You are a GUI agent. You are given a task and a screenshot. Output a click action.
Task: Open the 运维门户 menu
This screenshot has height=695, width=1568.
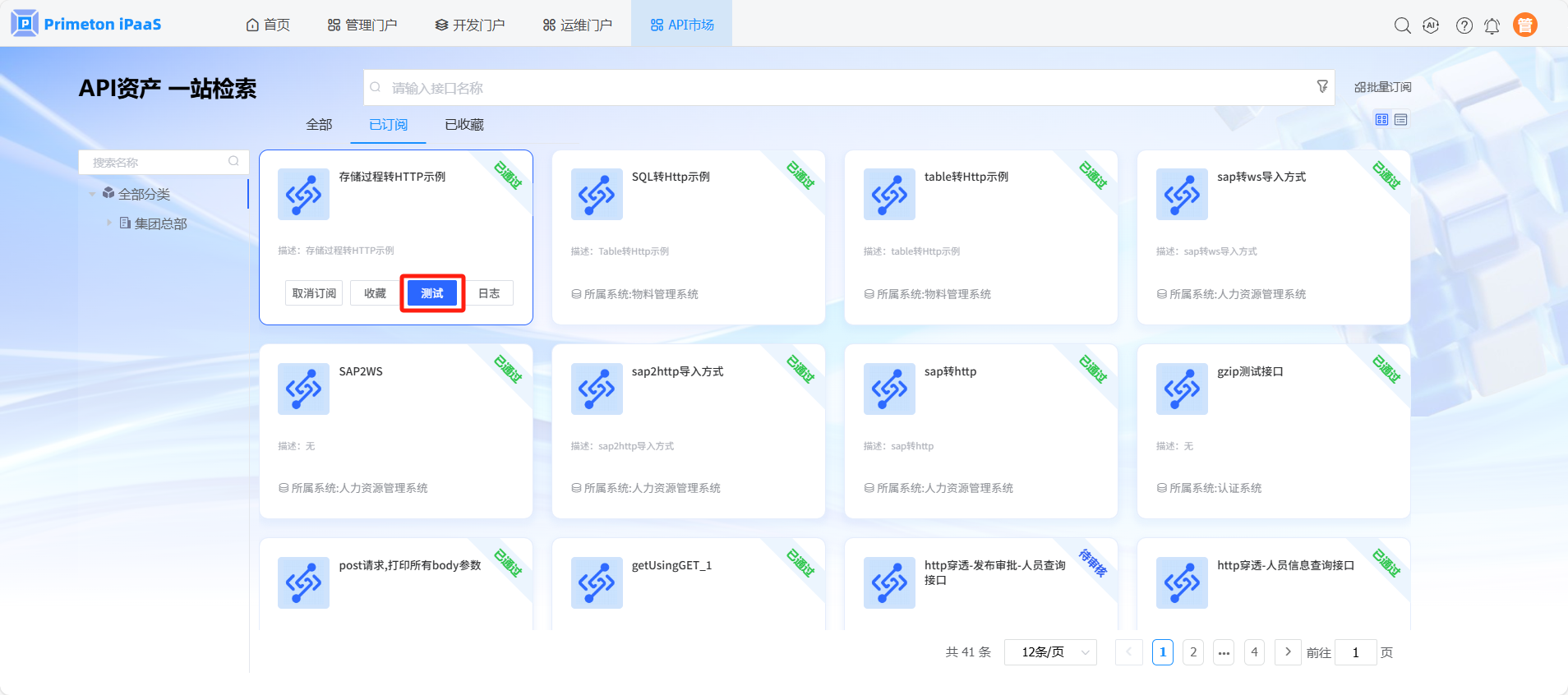(x=577, y=25)
